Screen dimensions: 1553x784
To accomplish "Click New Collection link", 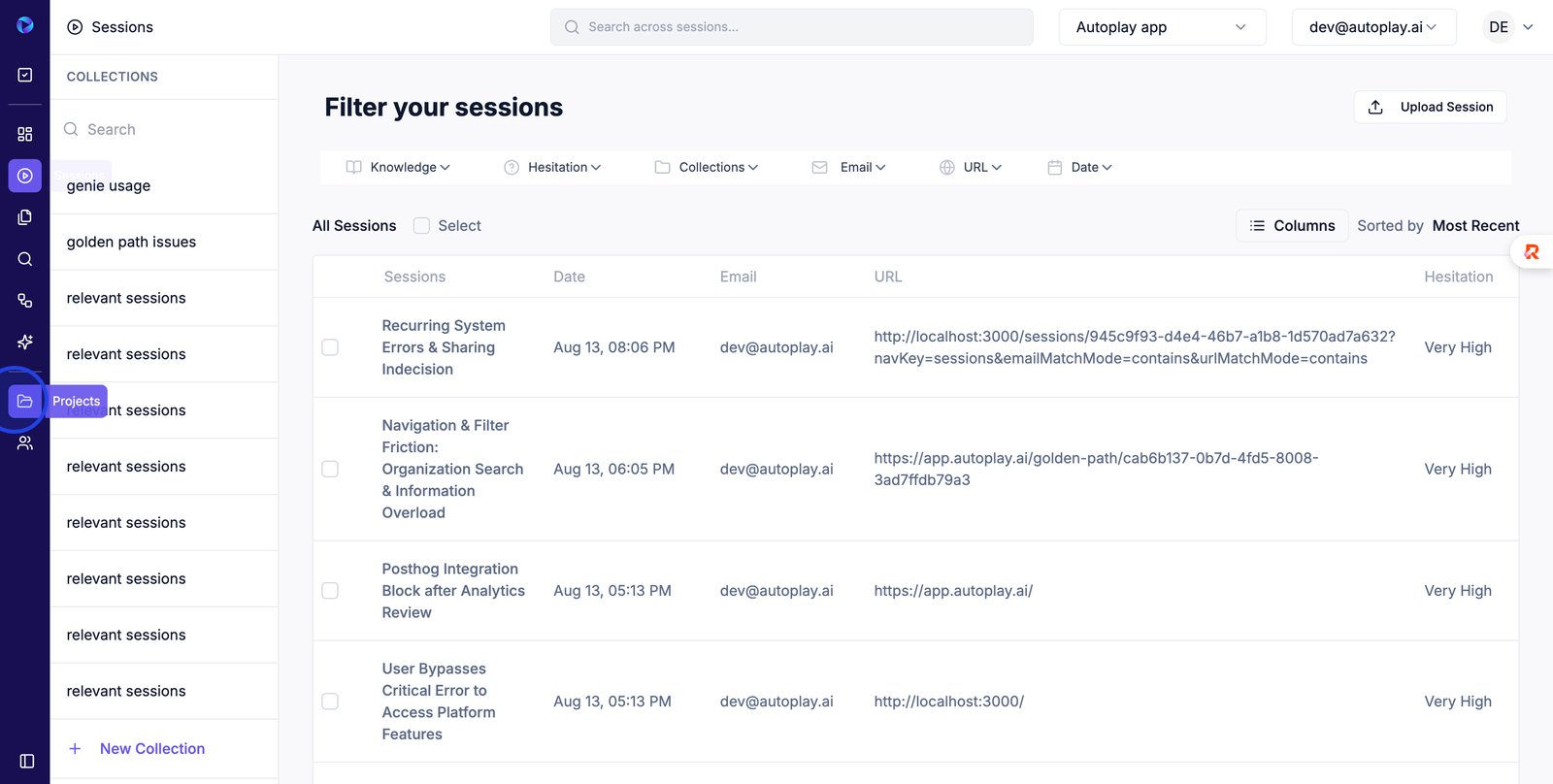I will click(x=151, y=749).
